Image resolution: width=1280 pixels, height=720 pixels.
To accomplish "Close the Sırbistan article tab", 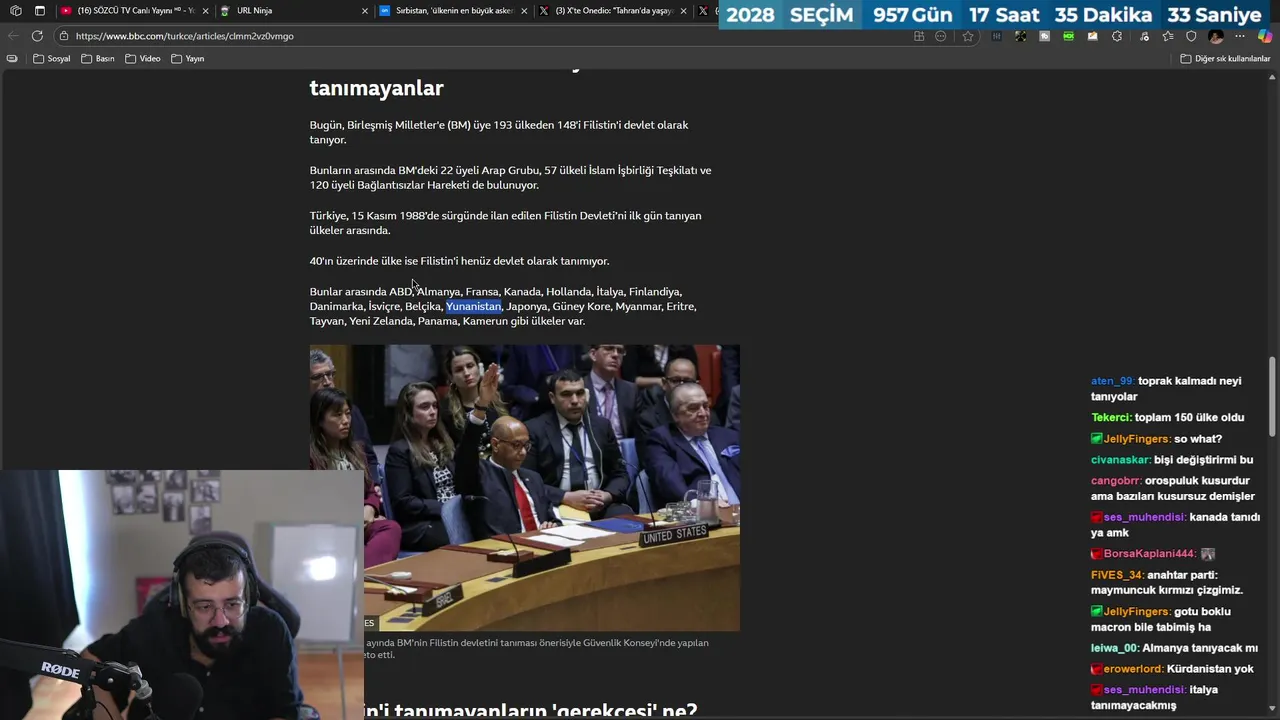I will coord(524,11).
